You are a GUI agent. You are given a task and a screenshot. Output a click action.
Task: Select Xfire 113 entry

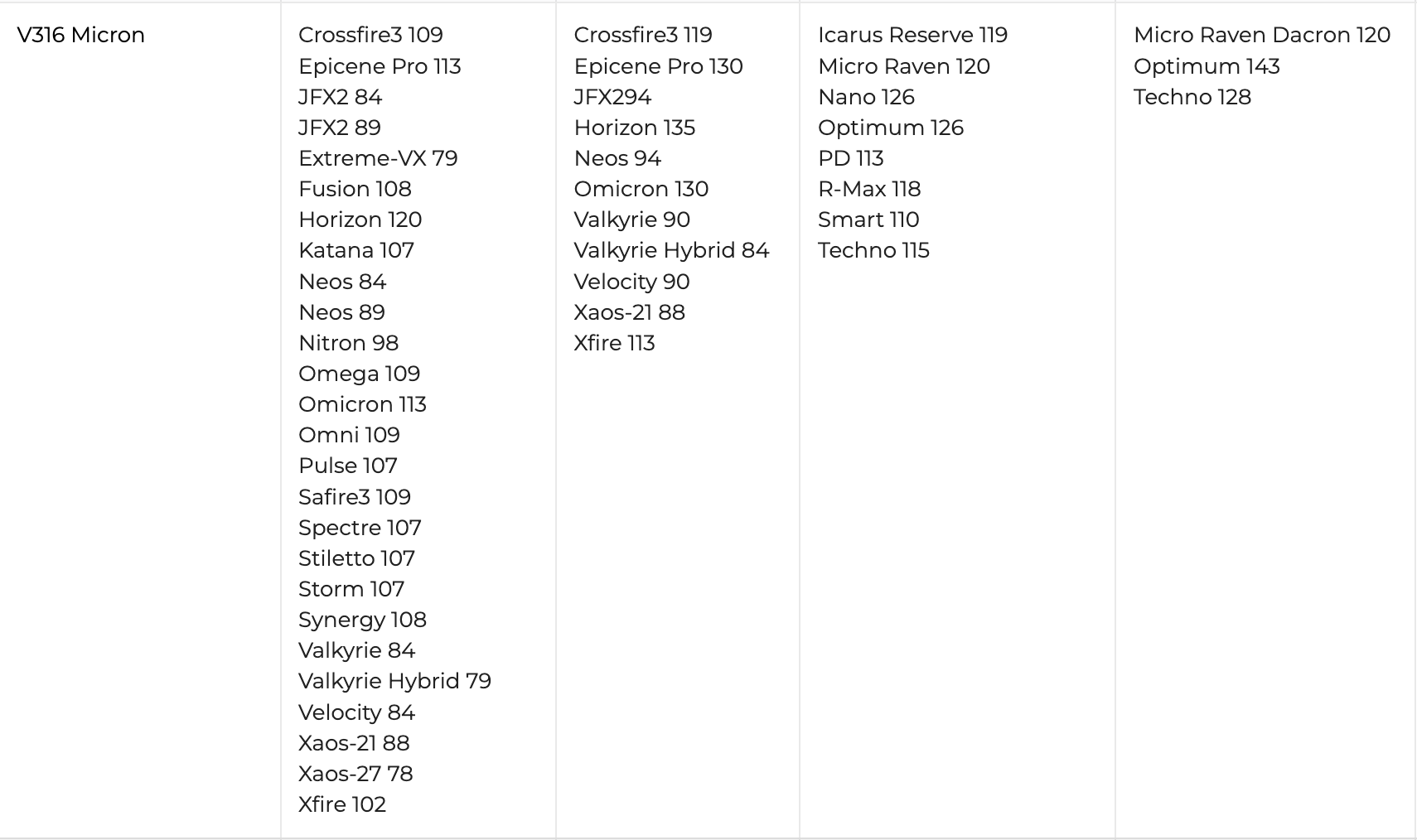(x=614, y=343)
